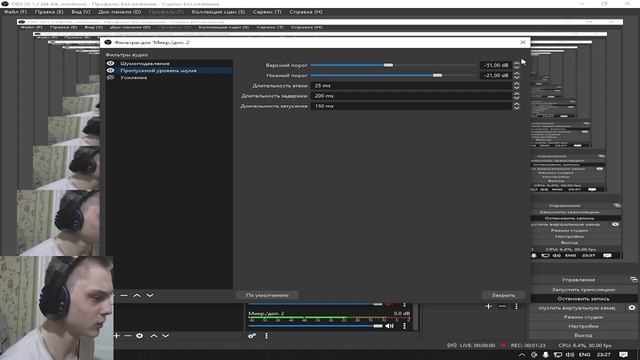Viewport: 640px width, 360px height.
Task: Increase Верхний порог with its up arrow
Action: 516,63
